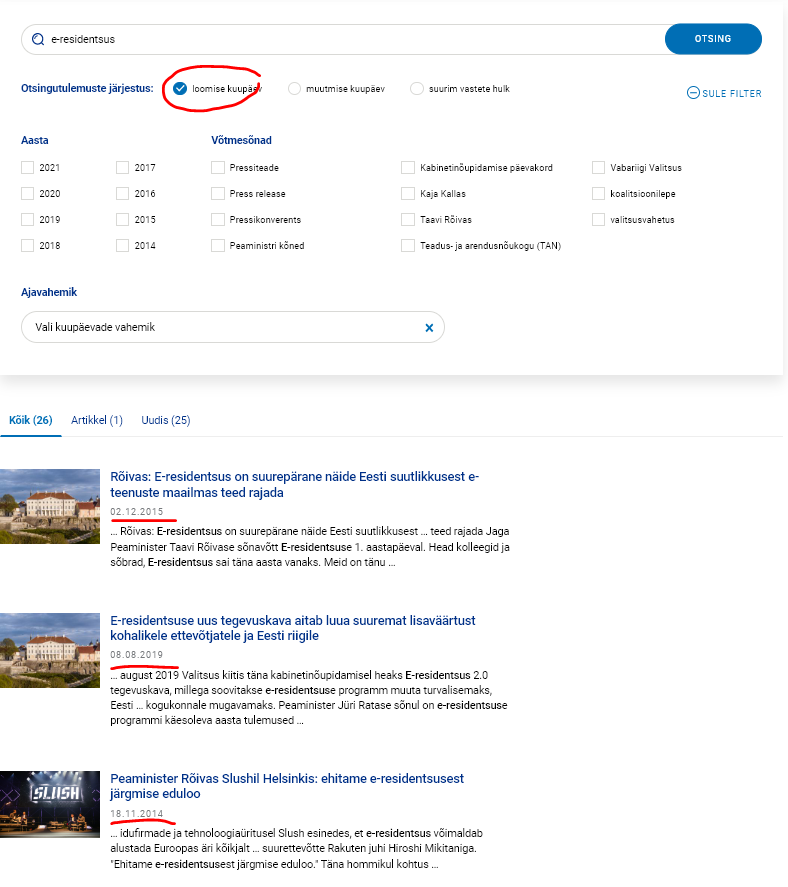
Task: Open the Rõivas e-residentsus speech article link
Action: click(x=294, y=485)
